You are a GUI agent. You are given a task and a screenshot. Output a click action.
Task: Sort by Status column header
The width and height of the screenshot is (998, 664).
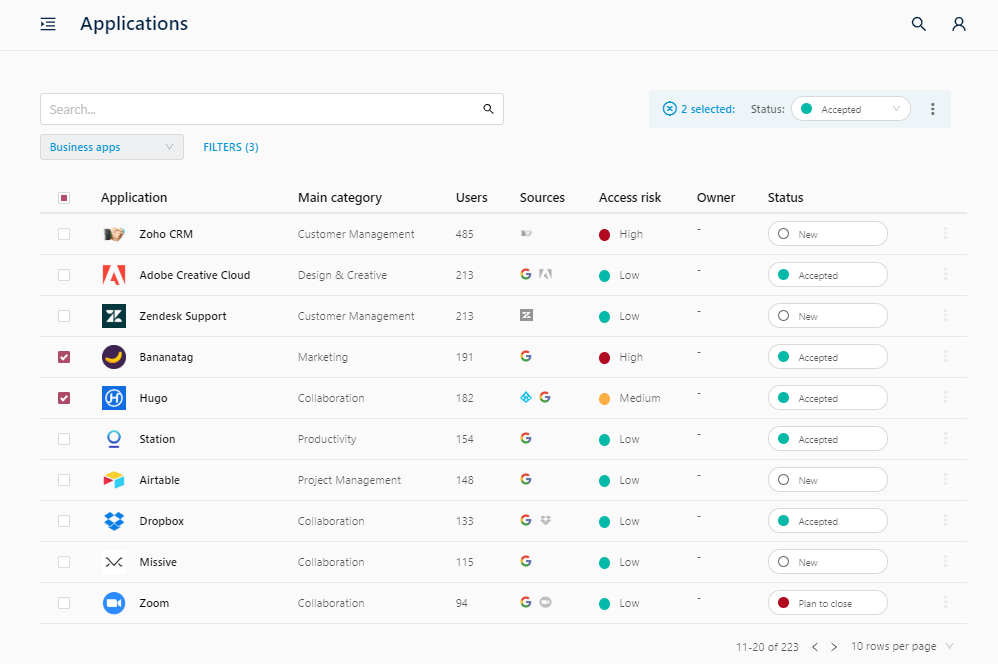(x=785, y=197)
